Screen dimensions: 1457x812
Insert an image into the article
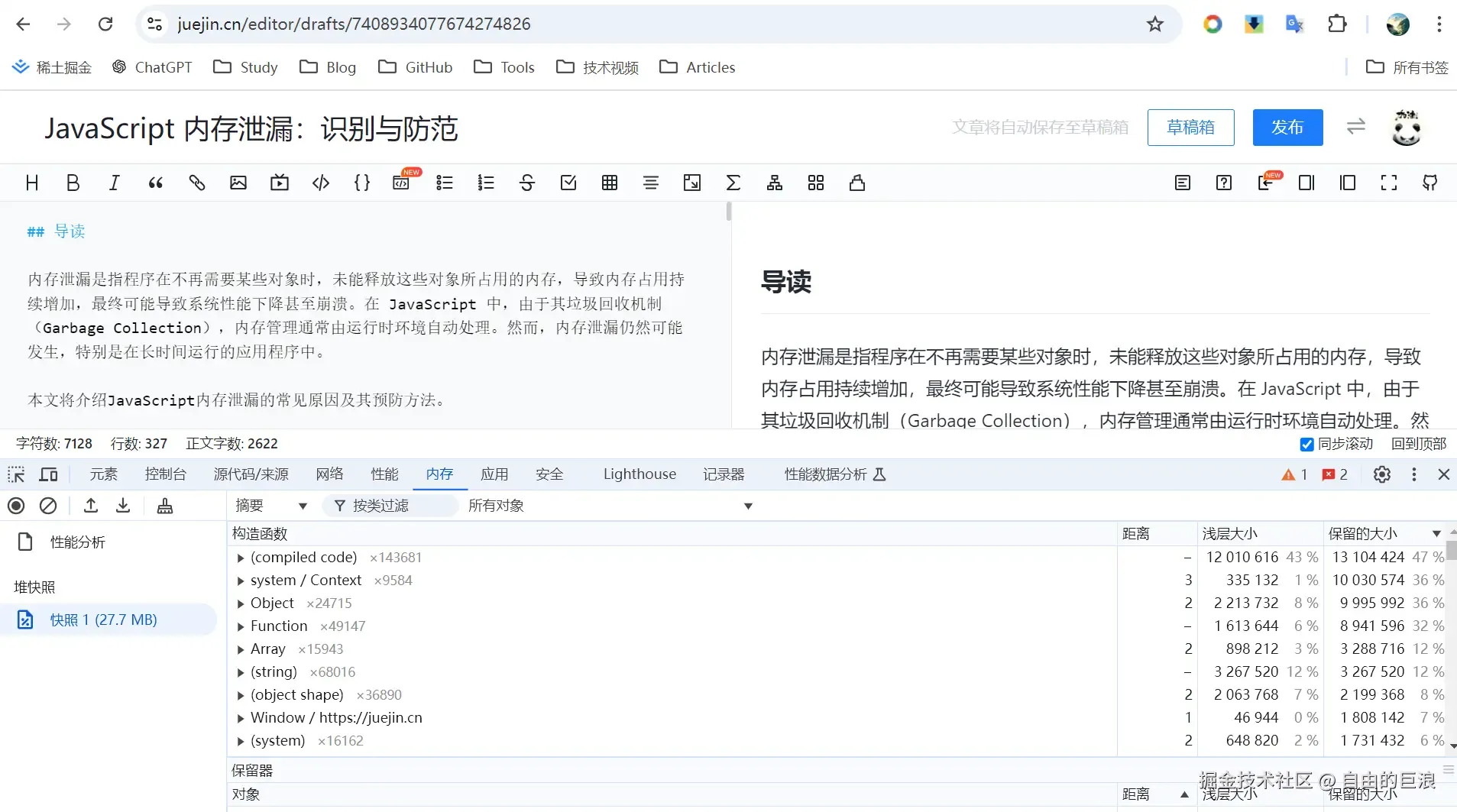coord(238,183)
